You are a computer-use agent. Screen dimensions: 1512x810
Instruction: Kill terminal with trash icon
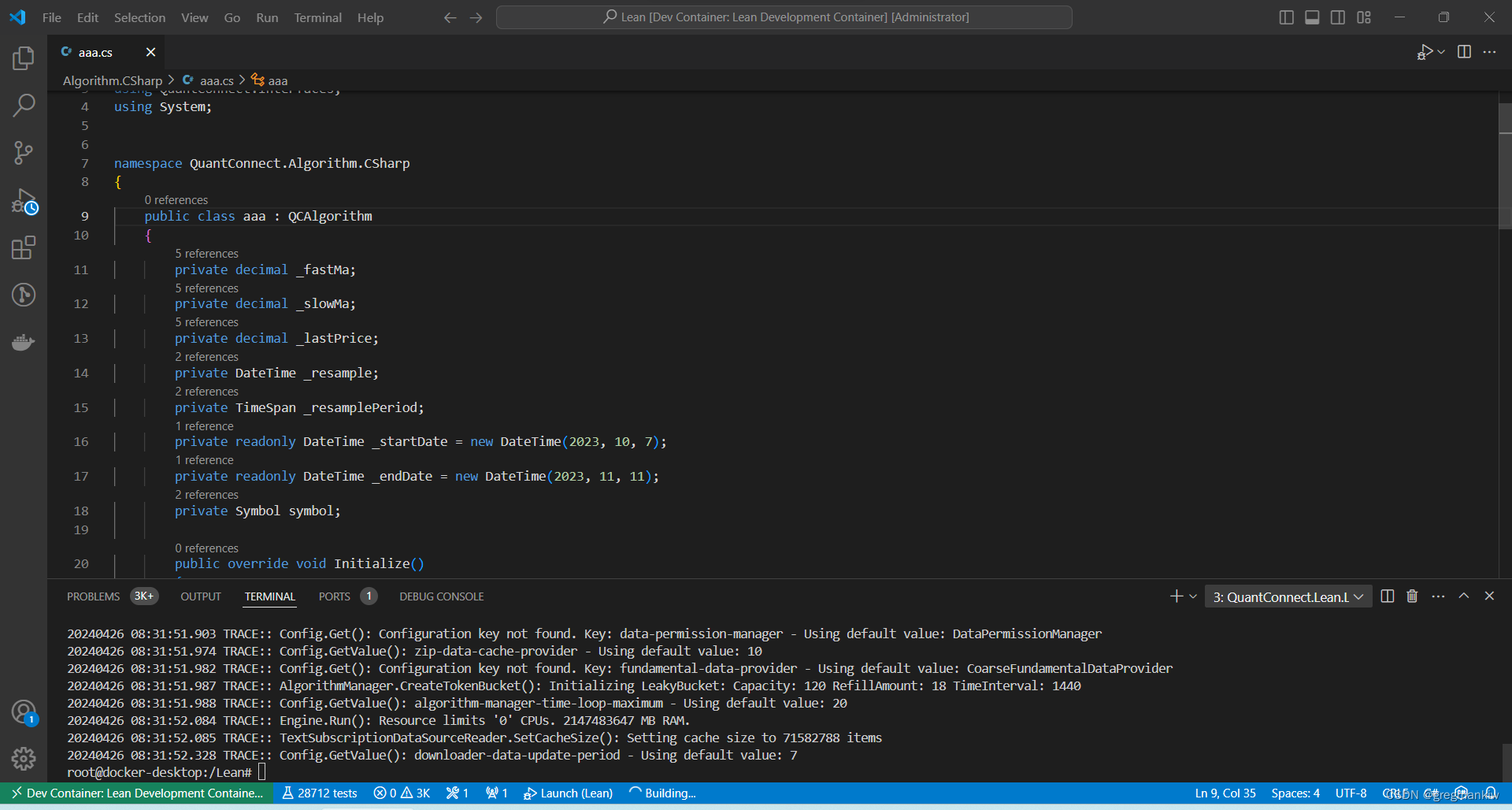click(1412, 596)
